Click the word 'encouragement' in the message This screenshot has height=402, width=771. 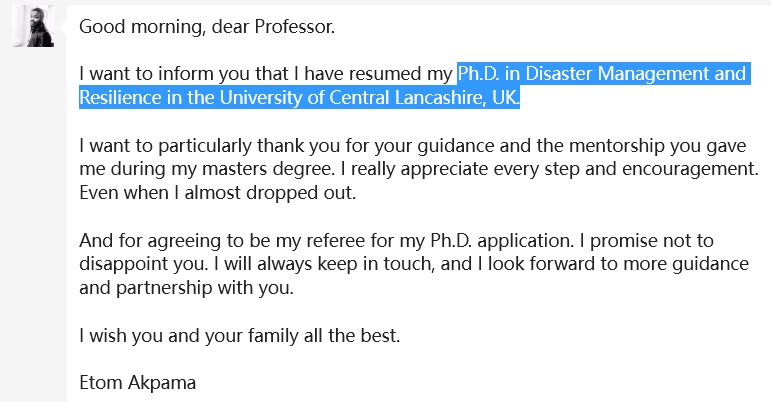pos(690,169)
